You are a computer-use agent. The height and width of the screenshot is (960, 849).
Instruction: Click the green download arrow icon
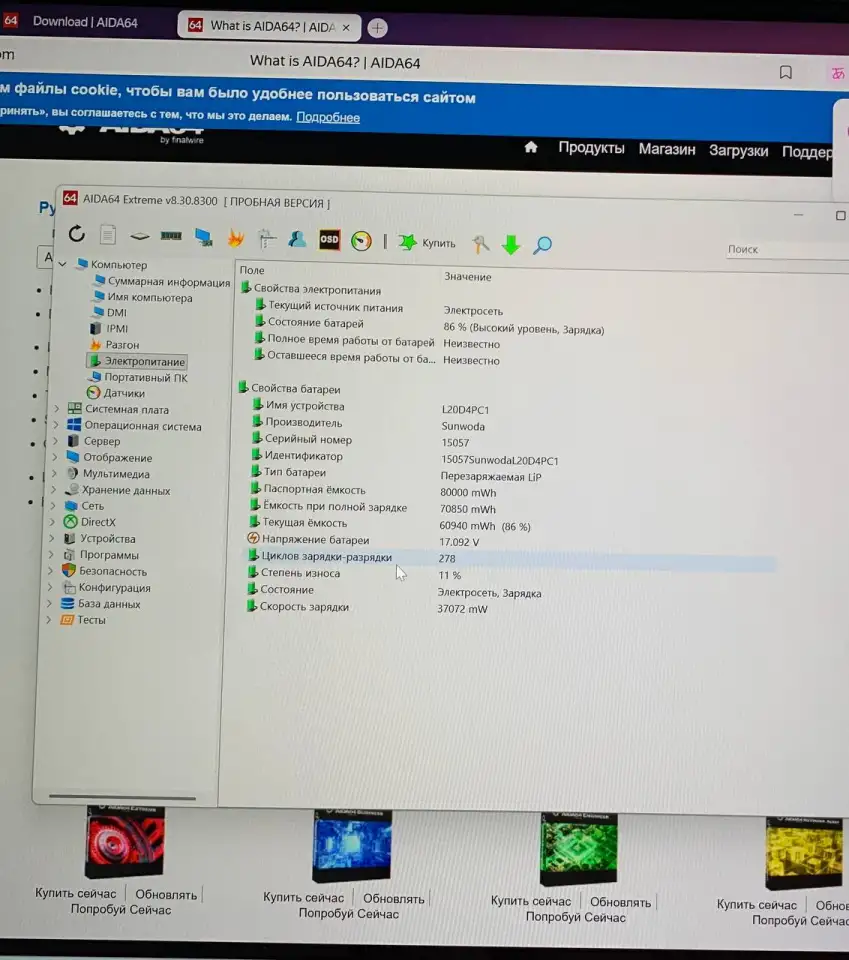coord(511,245)
